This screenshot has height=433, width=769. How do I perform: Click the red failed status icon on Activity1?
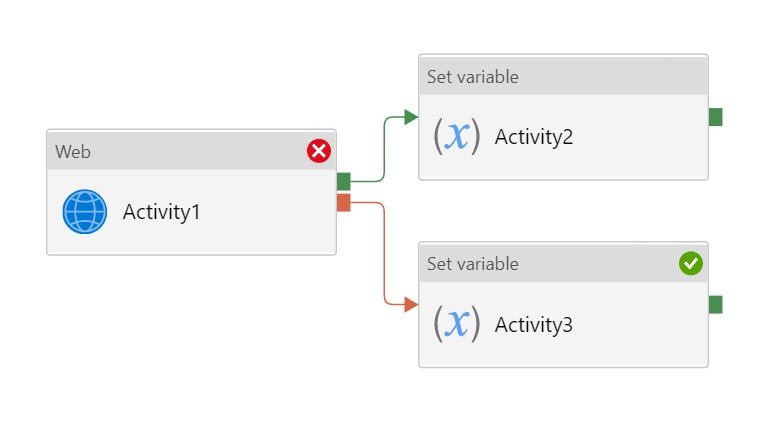[319, 151]
